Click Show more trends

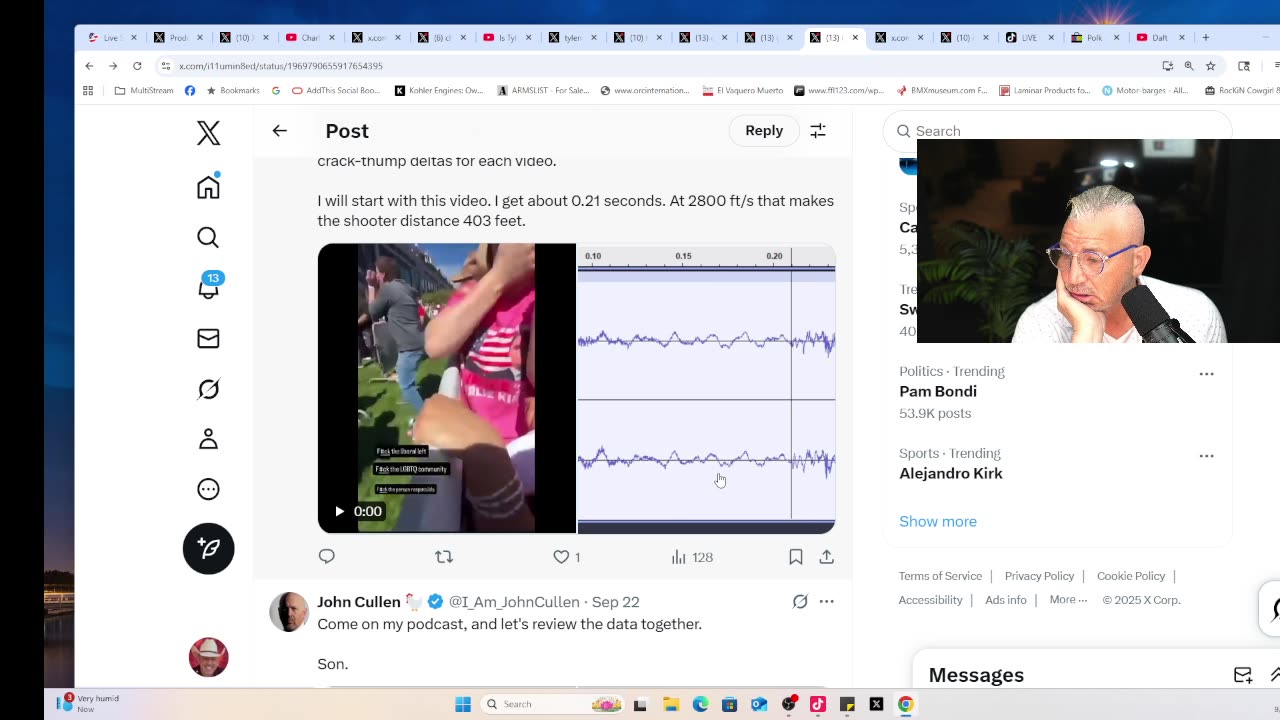pyautogui.click(x=938, y=521)
